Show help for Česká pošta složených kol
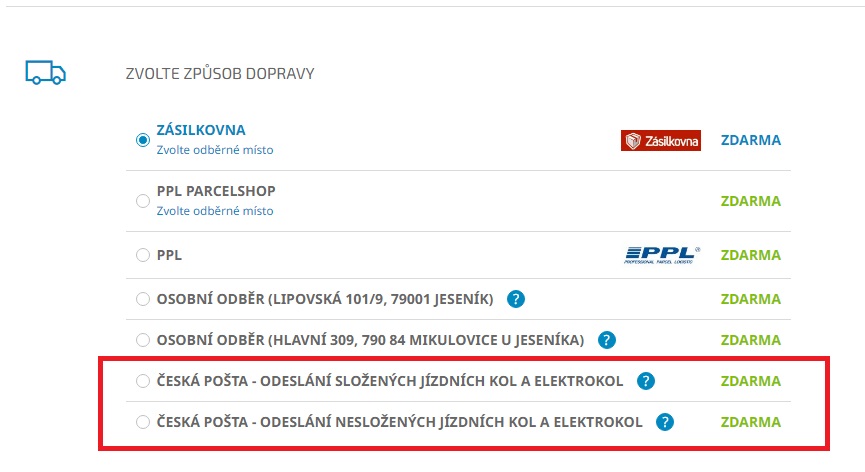The height and width of the screenshot is (472, 865). [645, 381]
